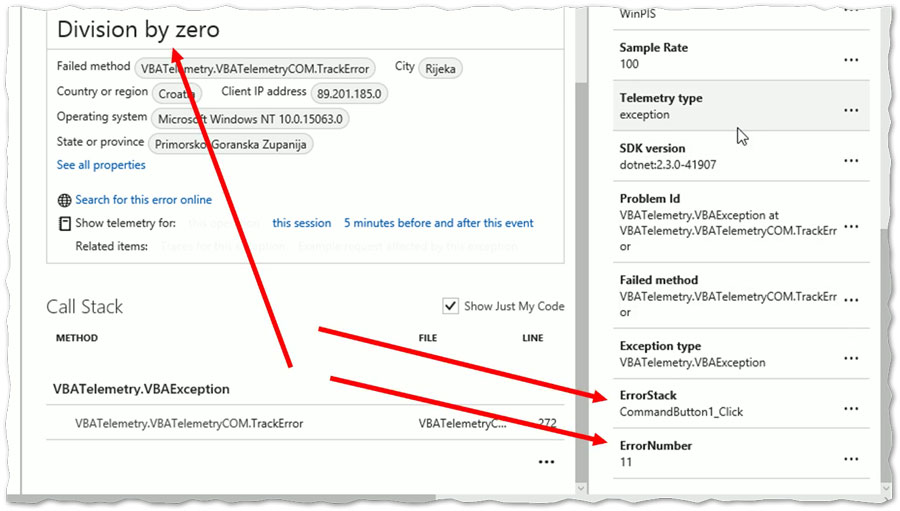
Task: Open the ellipsis menu for Exception type
Action: (x=851, y=359)
